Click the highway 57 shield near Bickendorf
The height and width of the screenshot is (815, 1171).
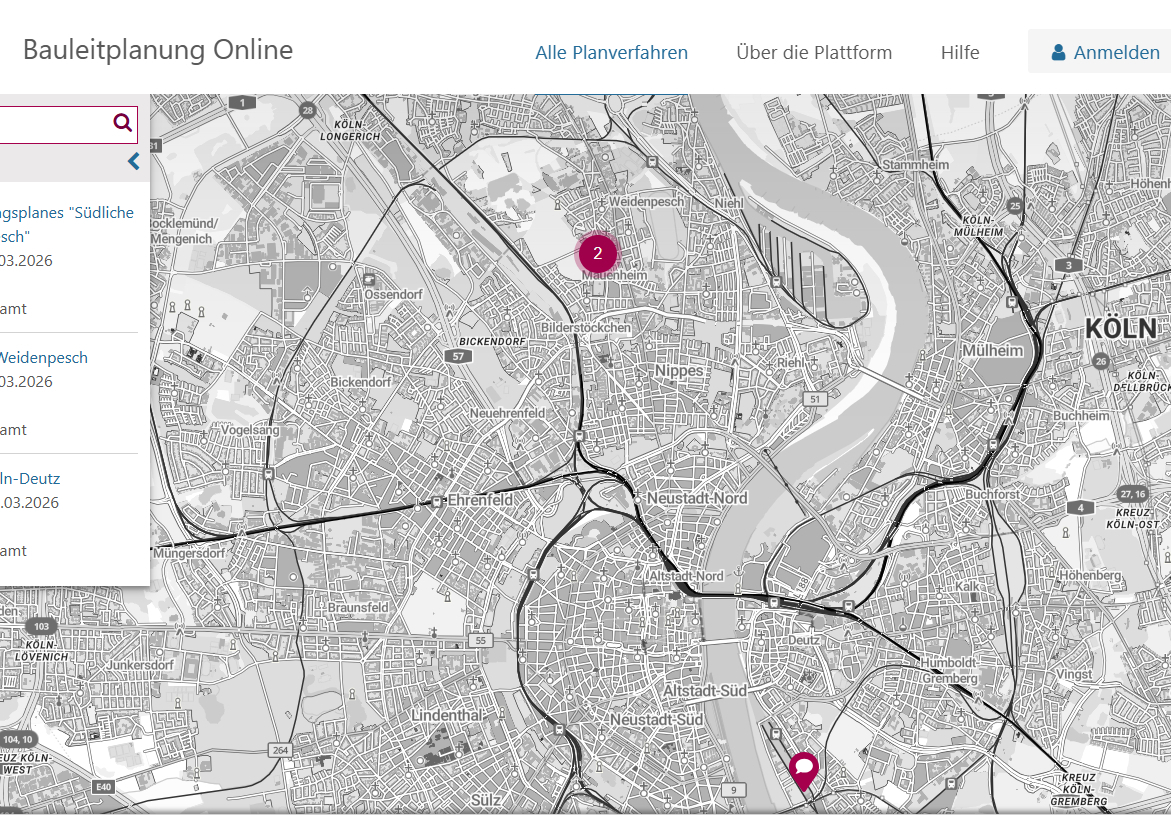pos(459,356)
